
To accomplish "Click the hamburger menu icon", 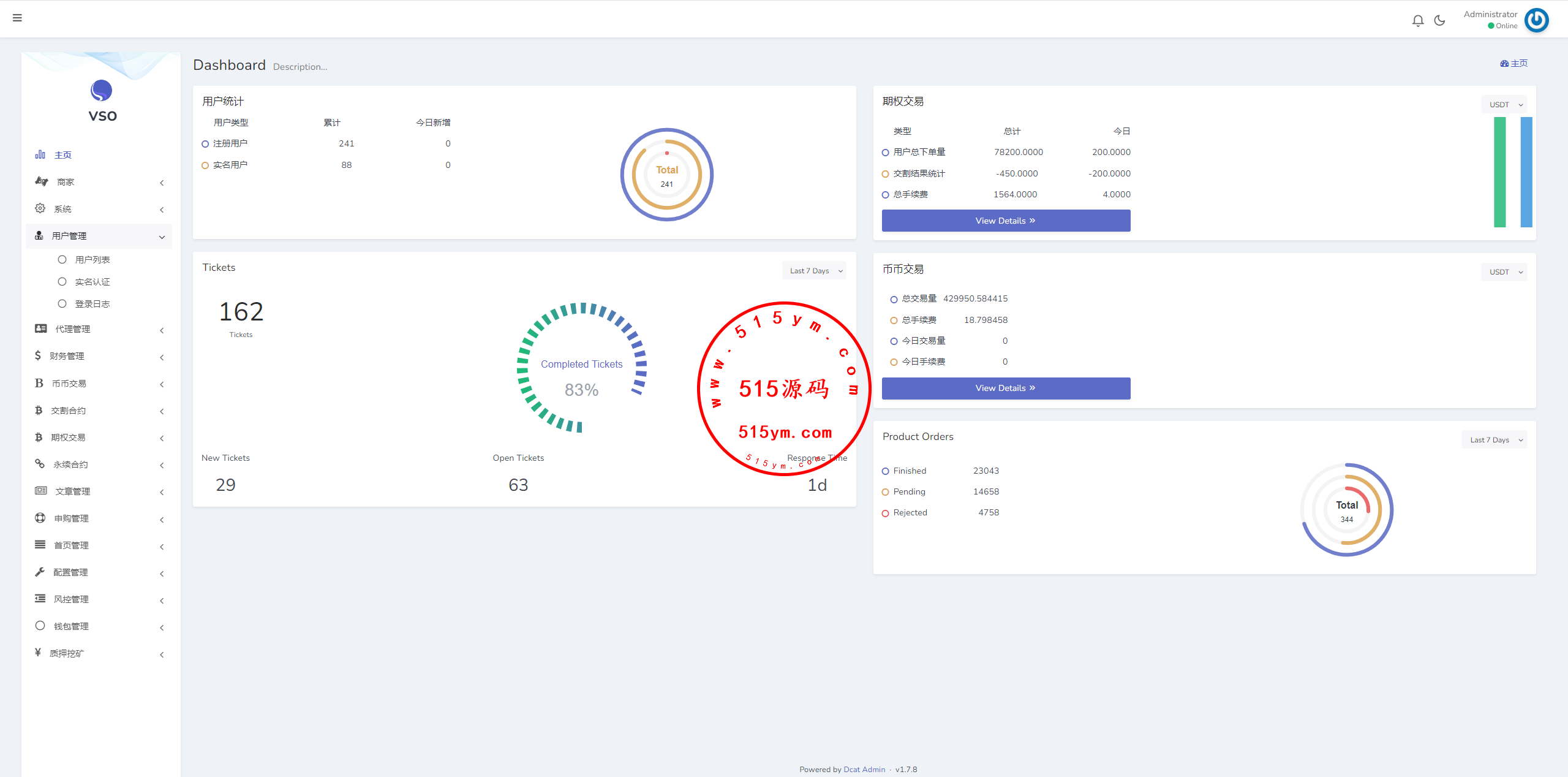I will pyautogui.click(x=17, y=18).
